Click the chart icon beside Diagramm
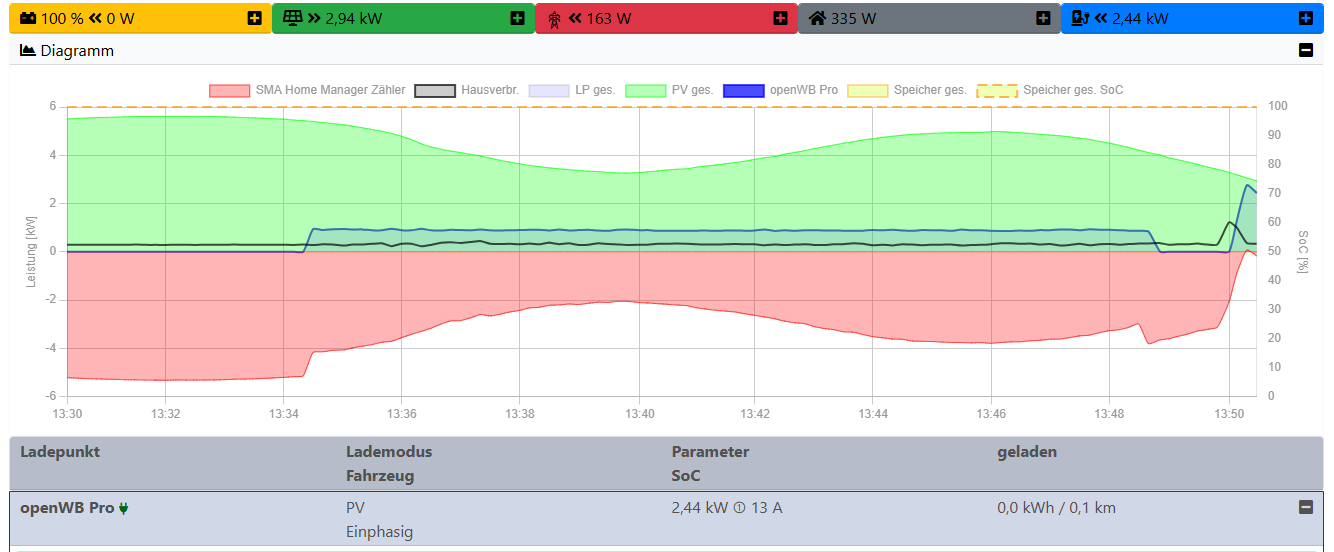The width and height of the screenshot is (1334, 552). pyautogui.click(x=28, y=50)
